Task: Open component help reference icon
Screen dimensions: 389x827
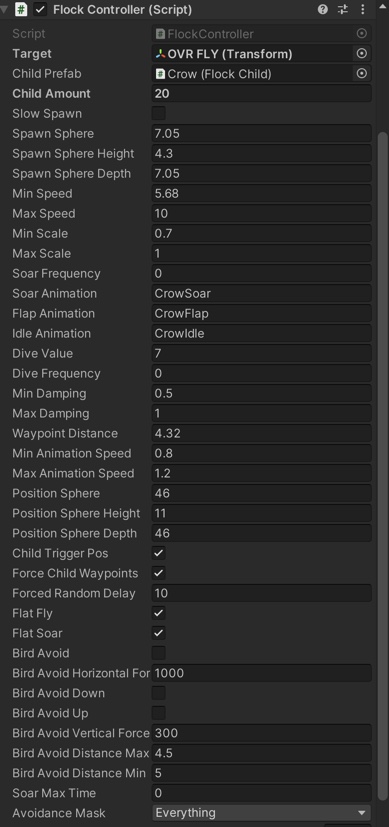Action: point(323,9)
